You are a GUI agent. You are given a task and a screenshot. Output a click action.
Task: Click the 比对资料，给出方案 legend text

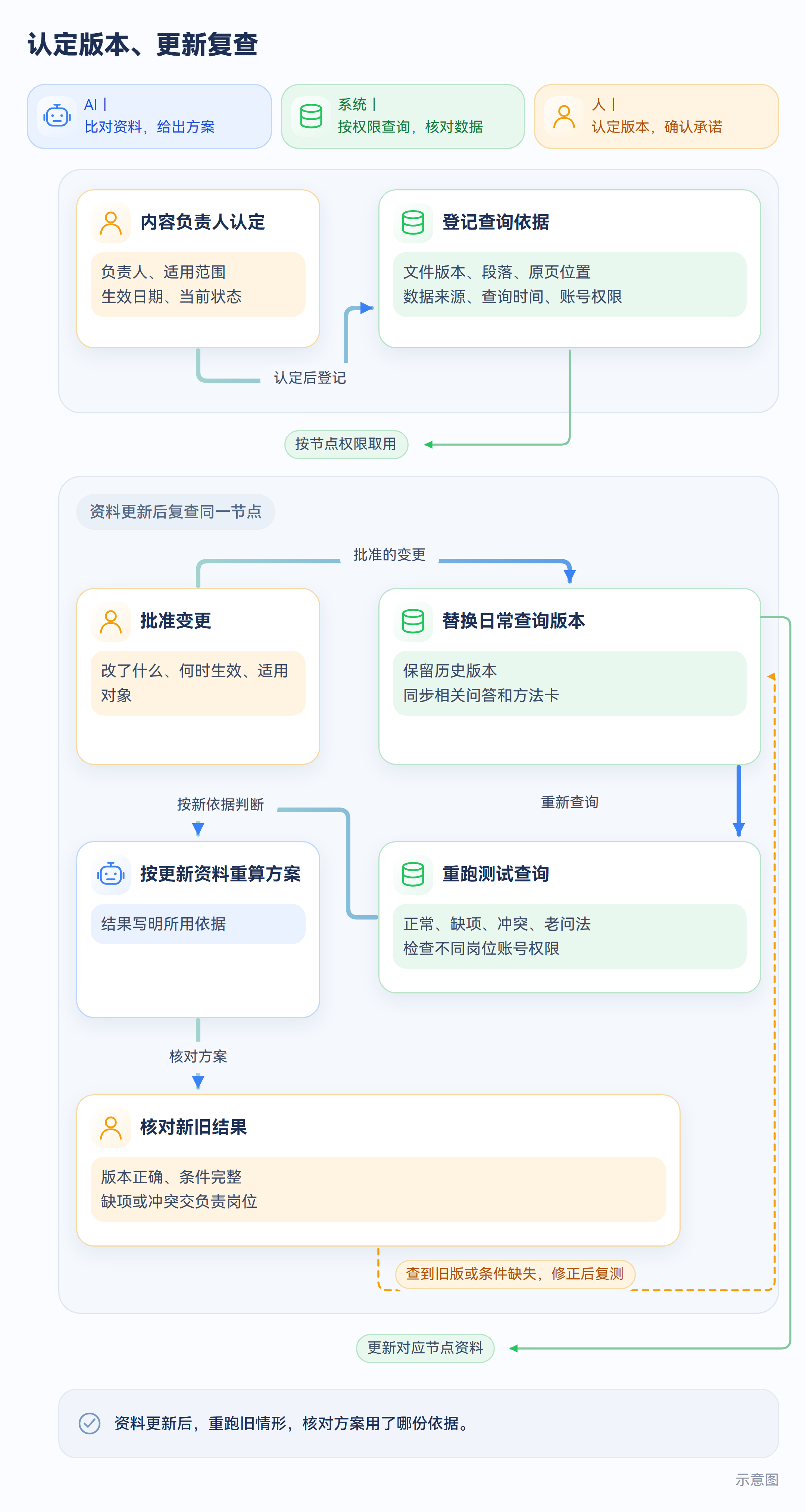point(150,127)
